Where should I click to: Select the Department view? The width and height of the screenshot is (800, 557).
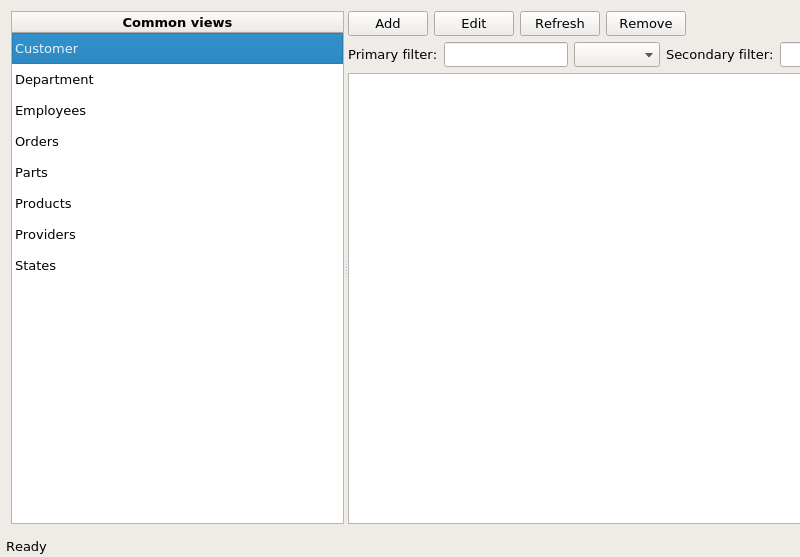[177, 80]
